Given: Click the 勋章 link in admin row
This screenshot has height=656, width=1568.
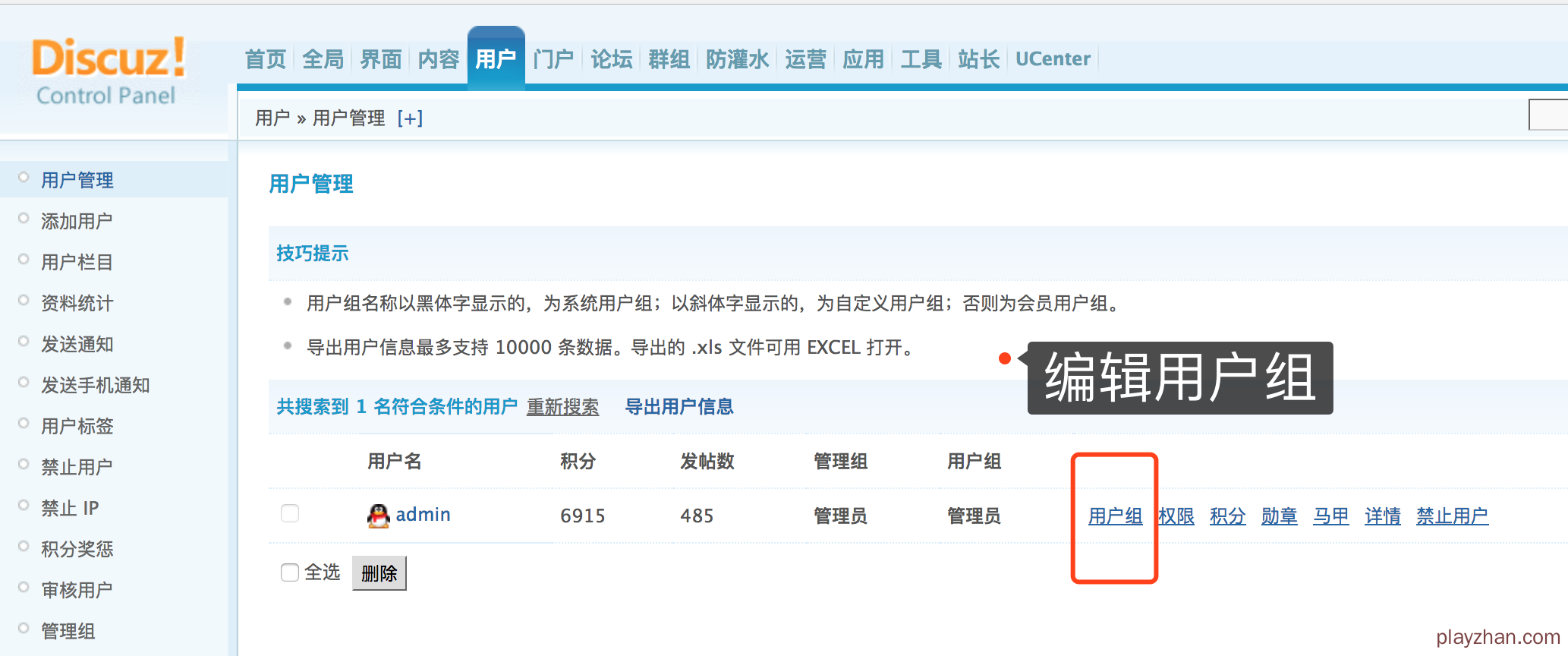Looking at the screenshot, I should coord(1279,516).
